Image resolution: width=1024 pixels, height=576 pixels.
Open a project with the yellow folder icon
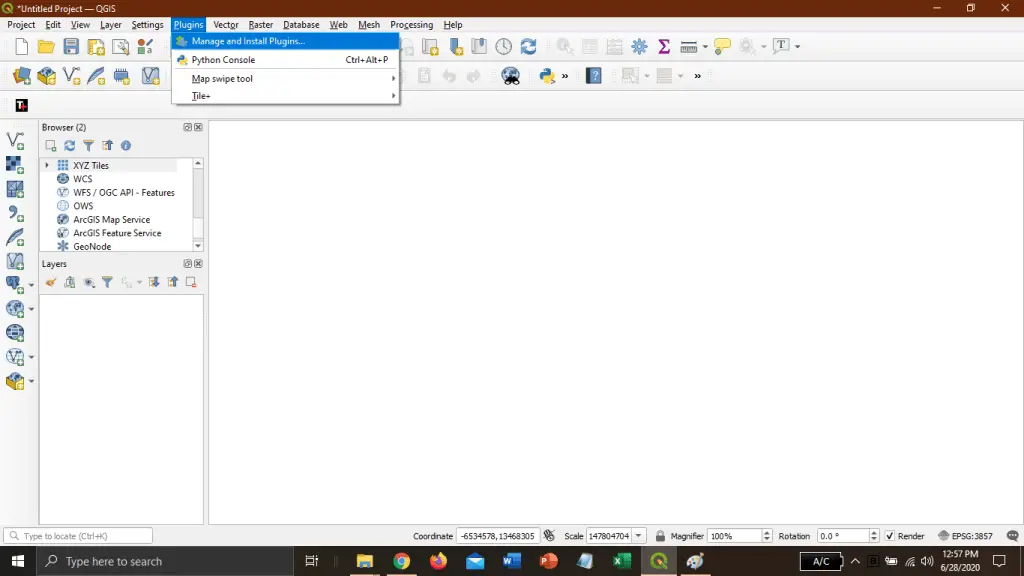(46, 46)
